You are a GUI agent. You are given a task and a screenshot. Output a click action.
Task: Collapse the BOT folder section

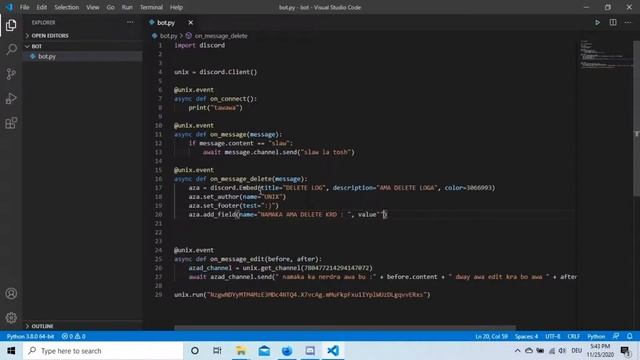tap(83, 46)
